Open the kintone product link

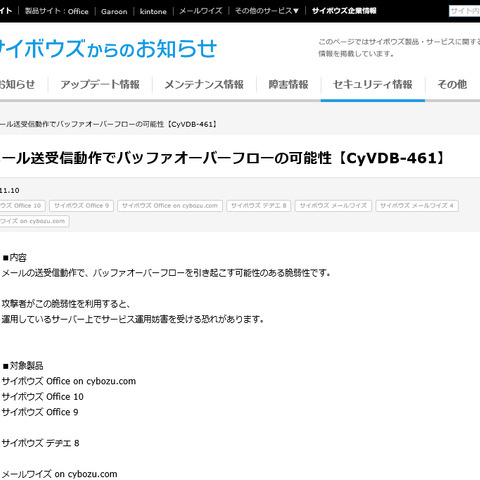click(x=153, y=11)
